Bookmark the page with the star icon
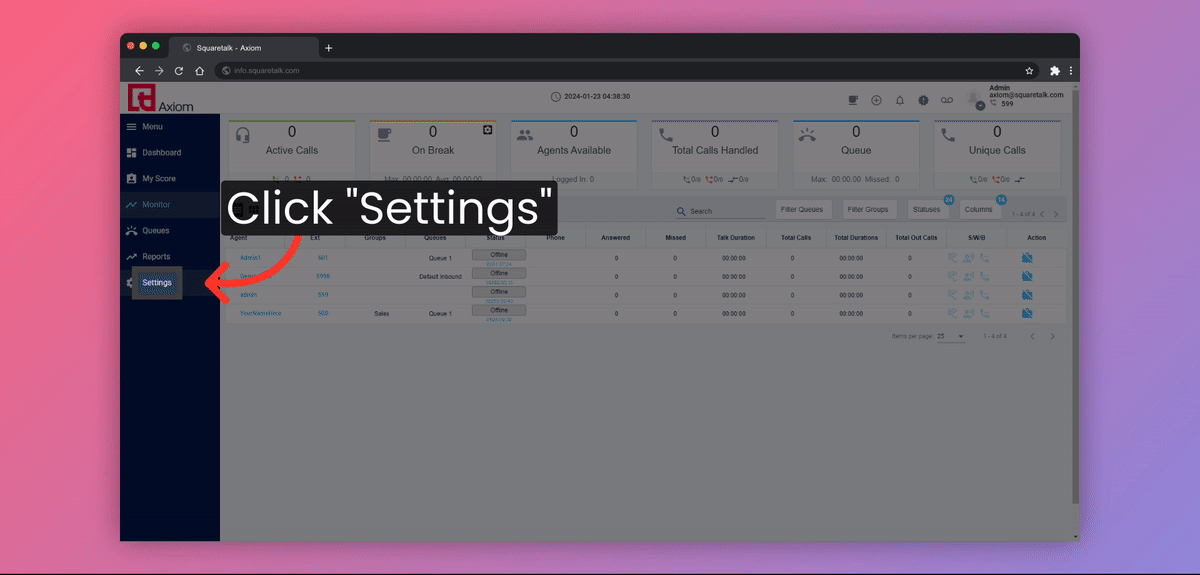Image resolution: width=1200 pixels, height=575 pixels. pyautogui.click(x=1029, y=71)
